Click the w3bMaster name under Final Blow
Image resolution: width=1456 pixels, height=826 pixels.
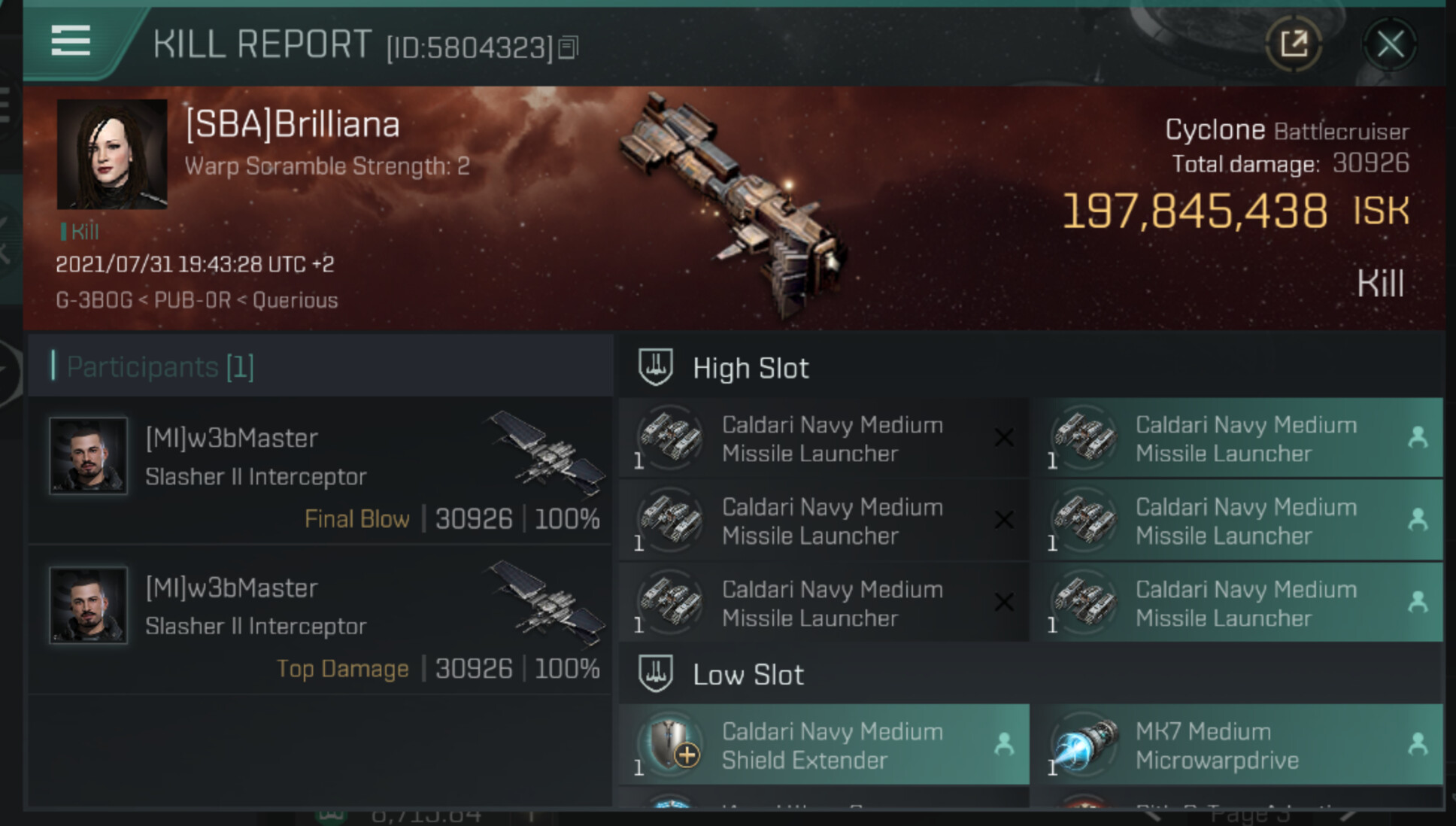click(232, 438)
